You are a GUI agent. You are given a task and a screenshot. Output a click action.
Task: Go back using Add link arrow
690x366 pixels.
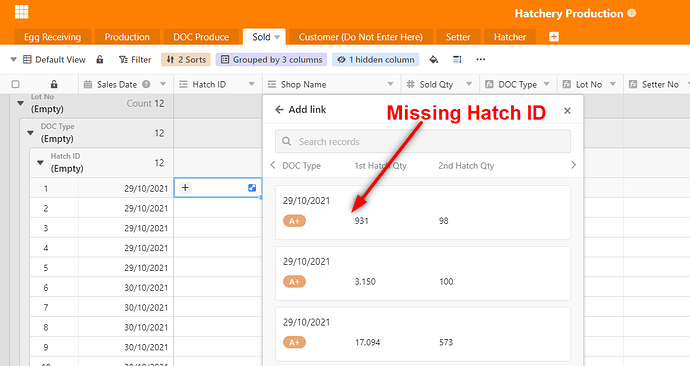[x=279, y=110]
